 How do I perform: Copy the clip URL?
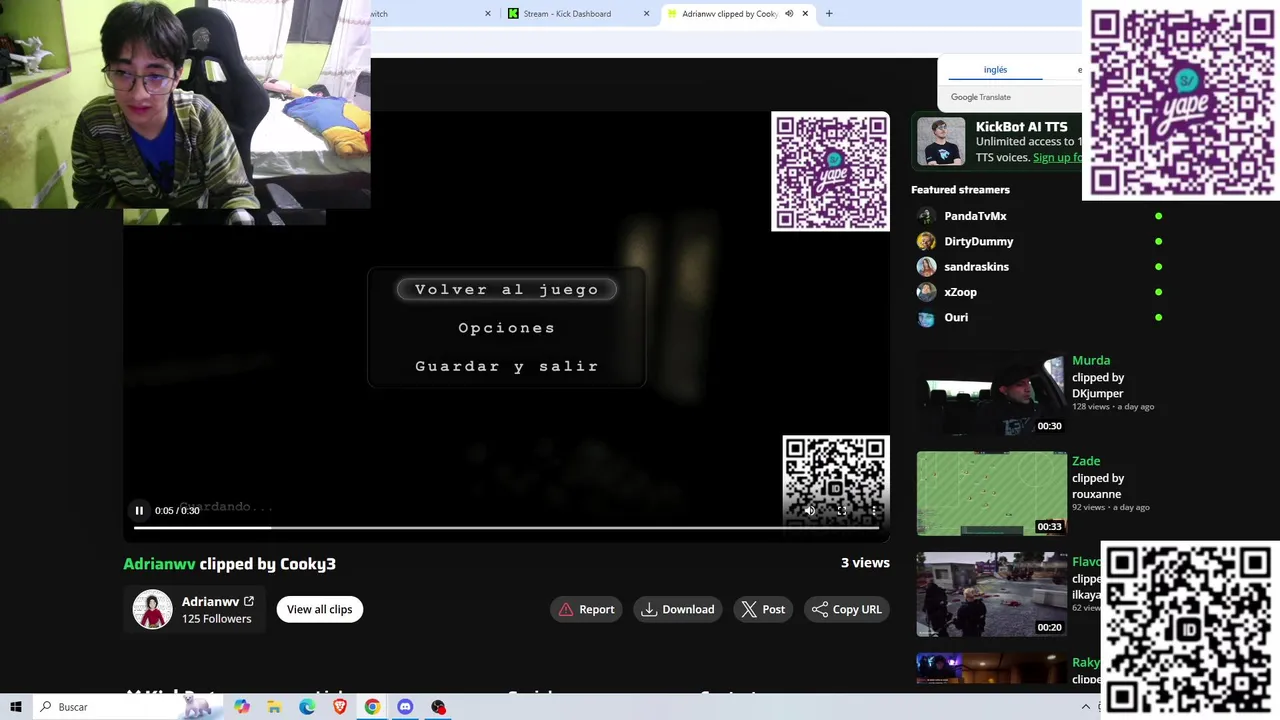(x=847, y=609)
